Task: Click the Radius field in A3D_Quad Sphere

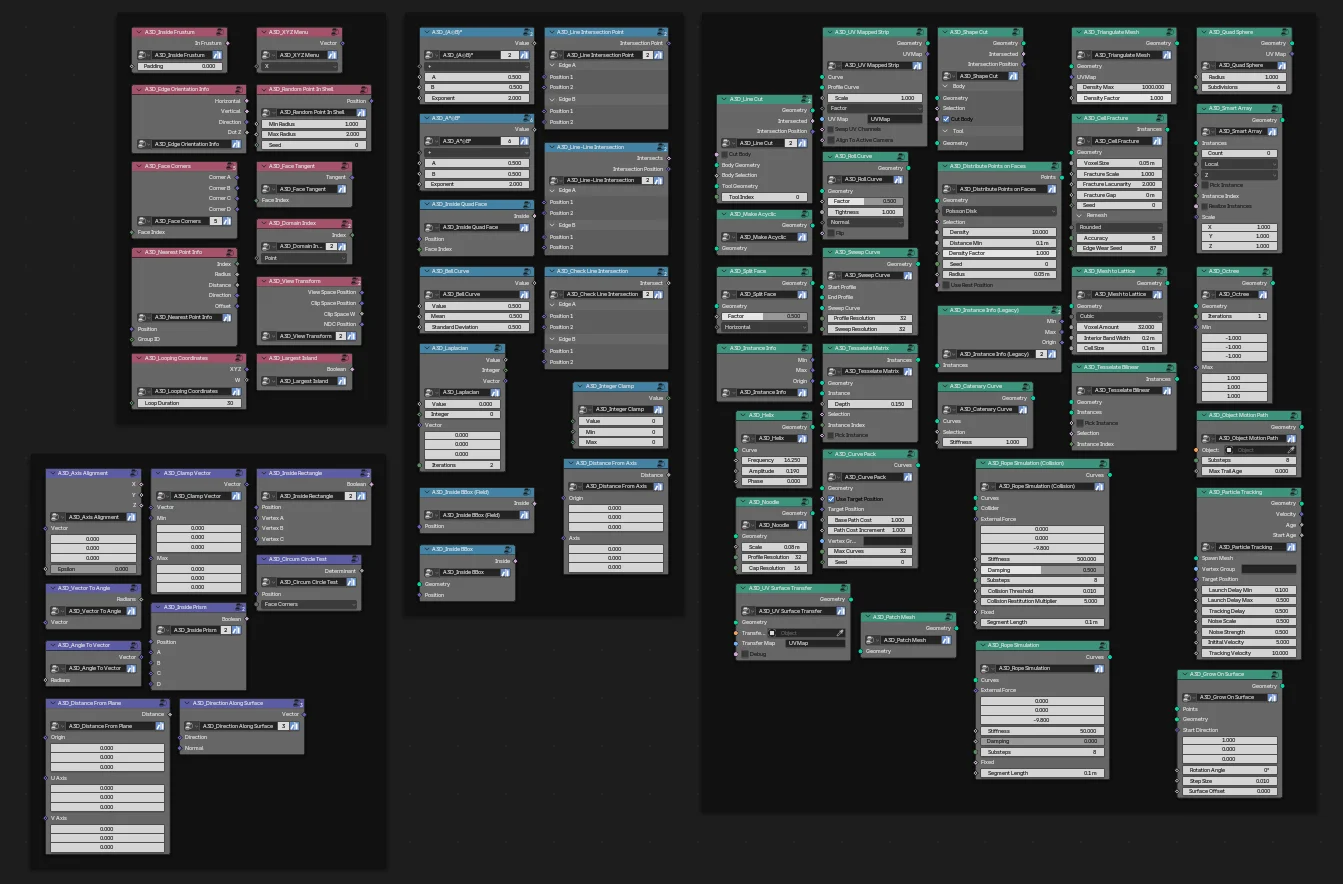Action: tap(1243, 77)
